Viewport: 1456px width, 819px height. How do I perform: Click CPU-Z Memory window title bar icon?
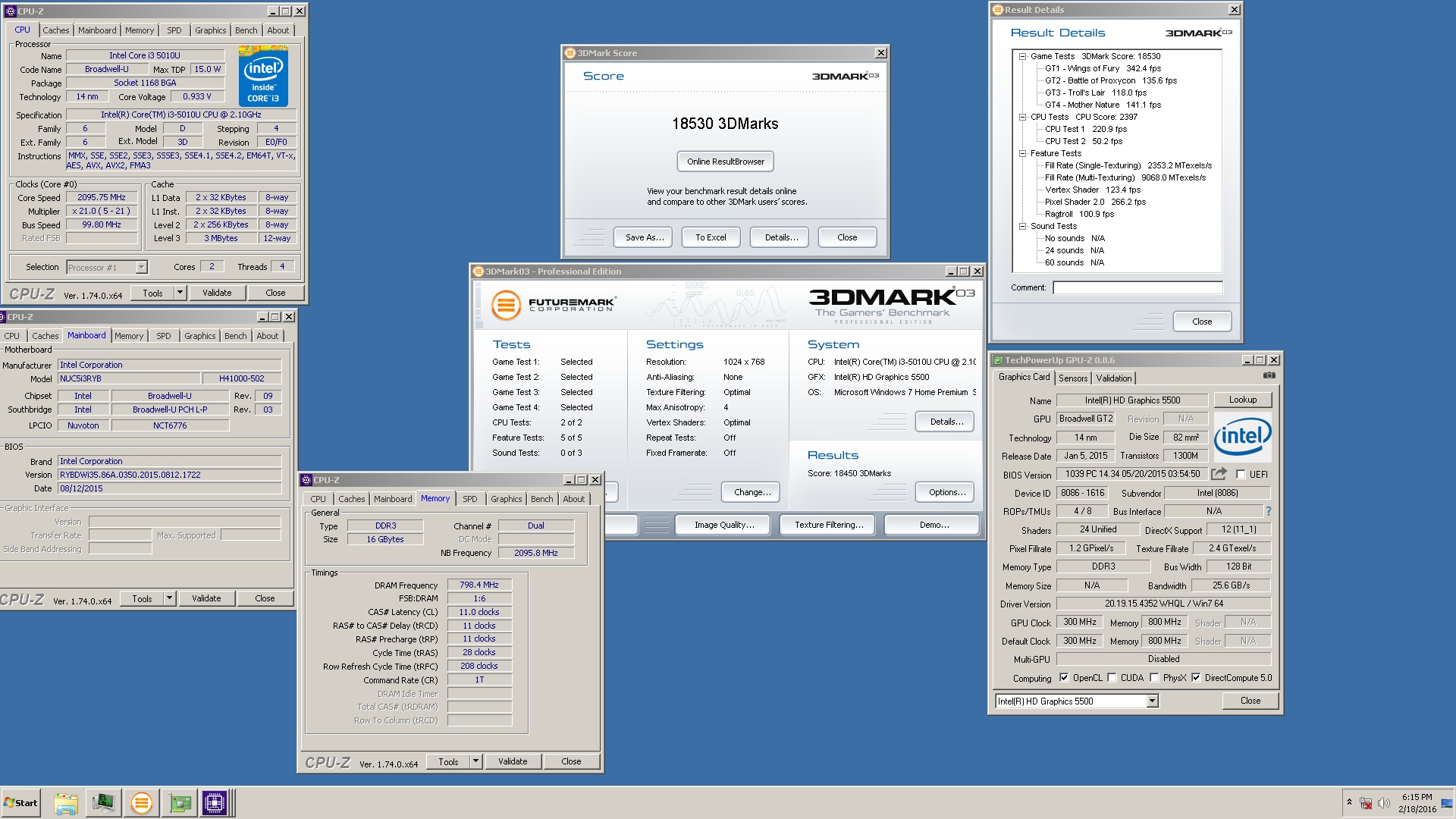click(x=306, y=480)
